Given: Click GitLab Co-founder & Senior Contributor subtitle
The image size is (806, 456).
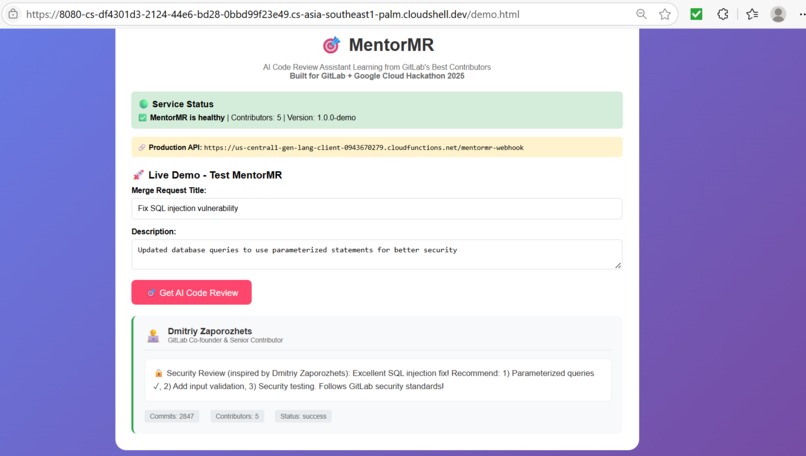Looking at the screenshot, I should pos(225,340).
